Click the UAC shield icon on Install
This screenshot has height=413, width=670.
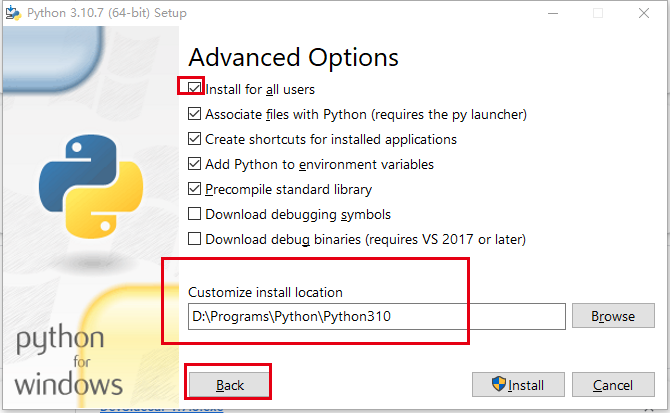(498, 384)
